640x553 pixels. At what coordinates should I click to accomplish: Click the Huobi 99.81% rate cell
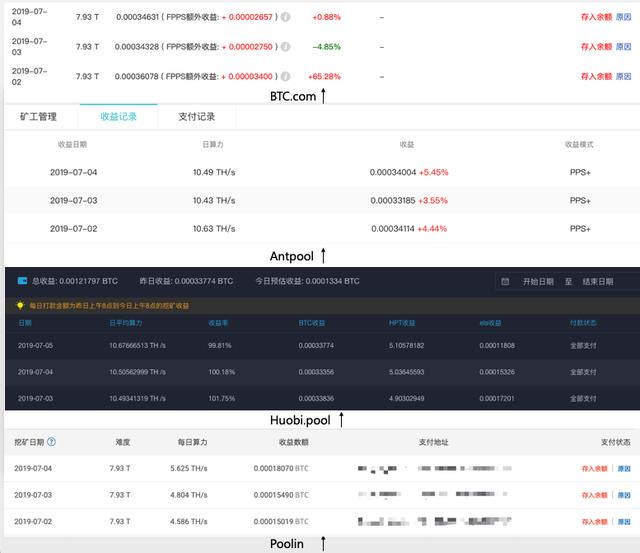point(220,345)
